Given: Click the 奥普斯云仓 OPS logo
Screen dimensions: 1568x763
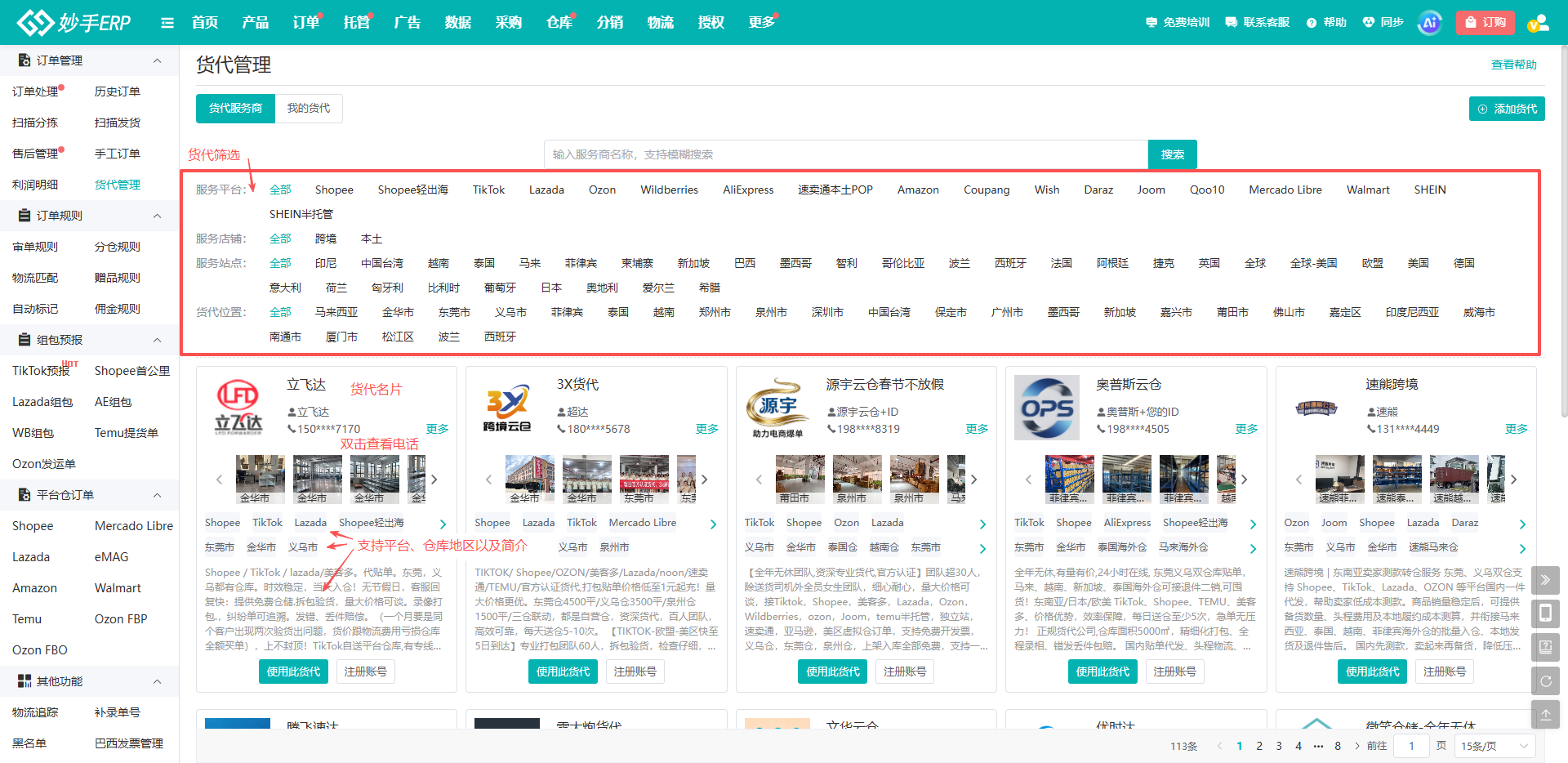Looking at the screenshot, I should (x=1047, y=408).
